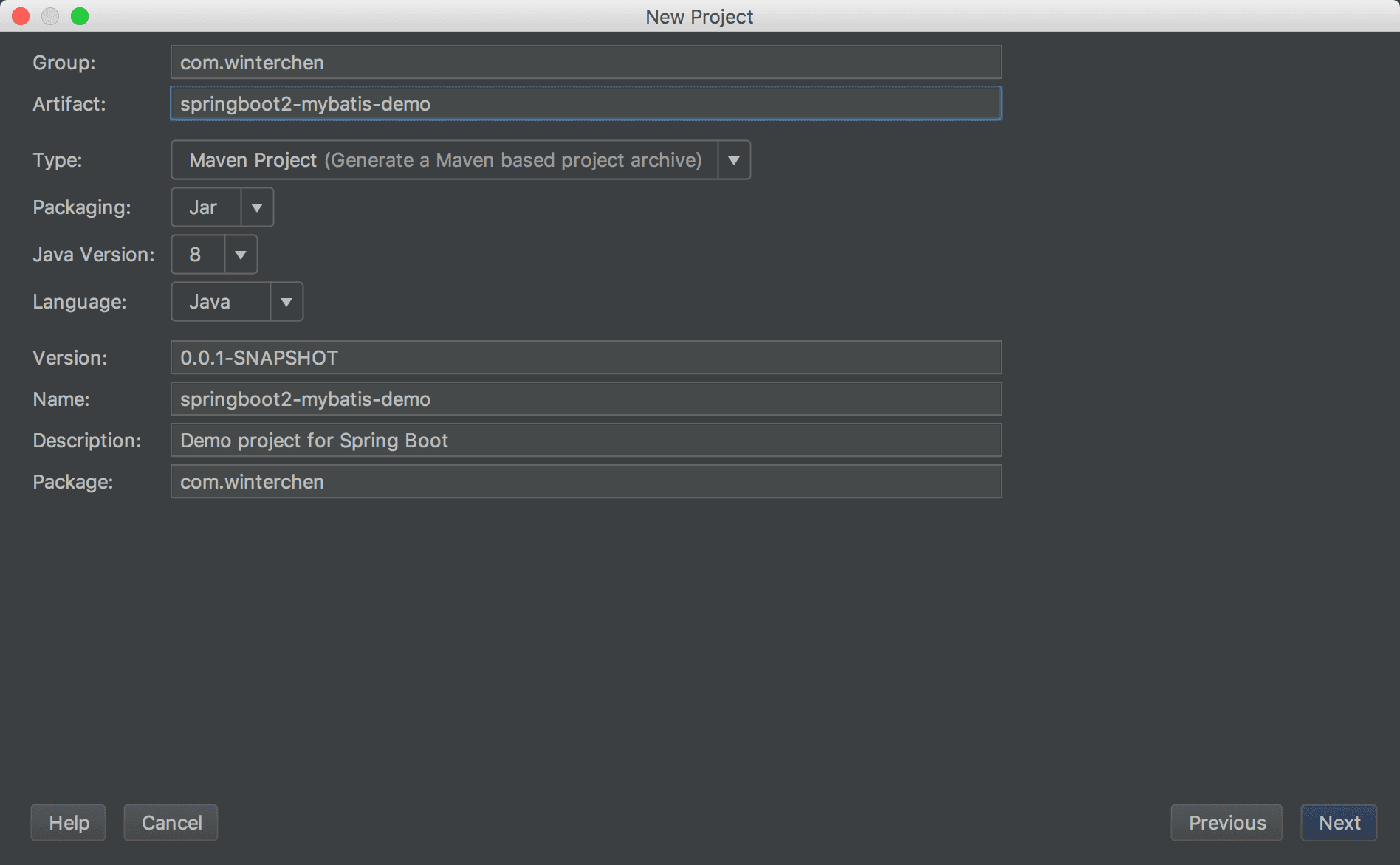The height and width of the screenshot is (865, 1400).
Task: Proceed with the Next button
Action: pos(1339,823)
